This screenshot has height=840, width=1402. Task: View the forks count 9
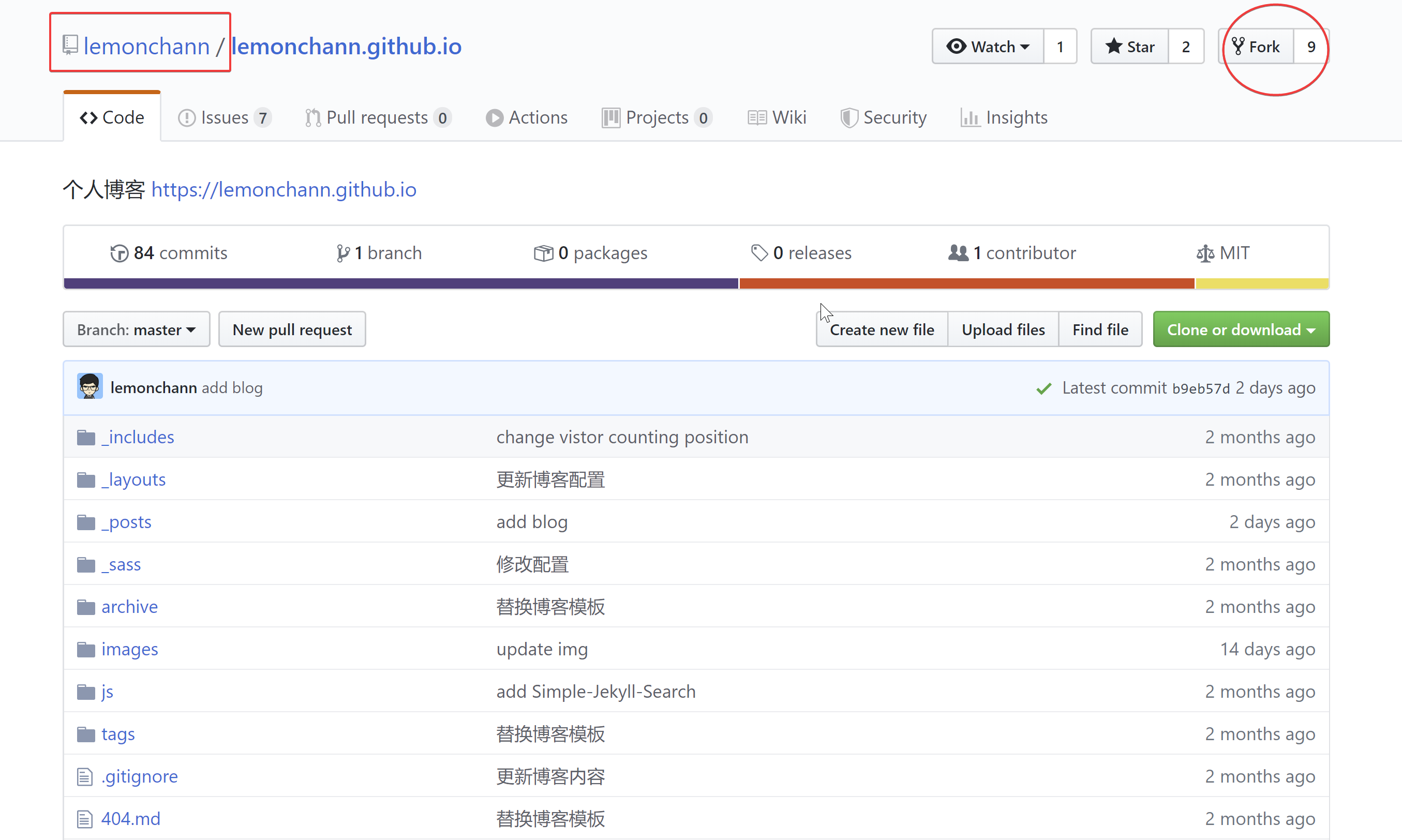click(1311, 47)
